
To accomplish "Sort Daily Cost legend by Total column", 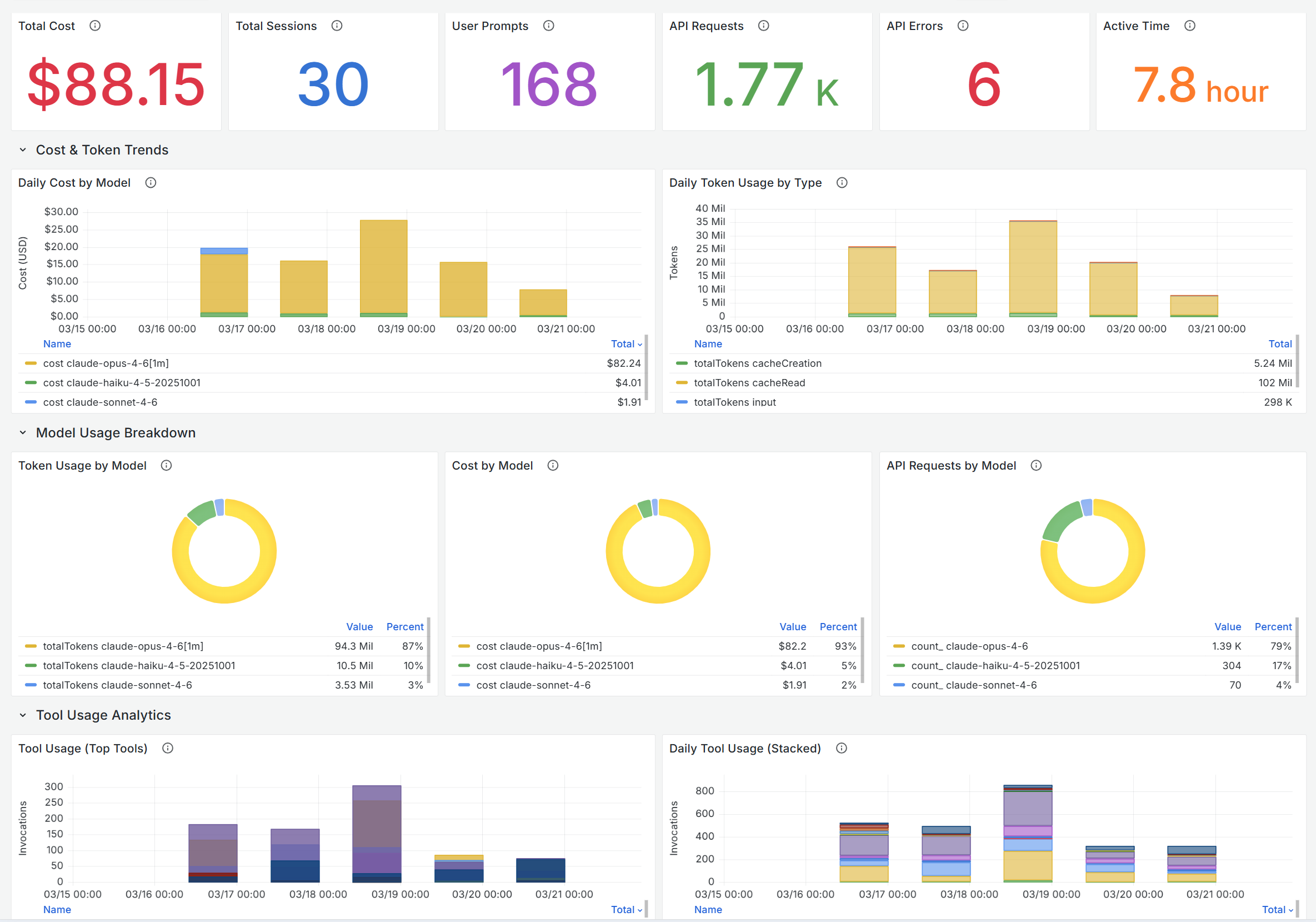I will [x=626, y=344].
